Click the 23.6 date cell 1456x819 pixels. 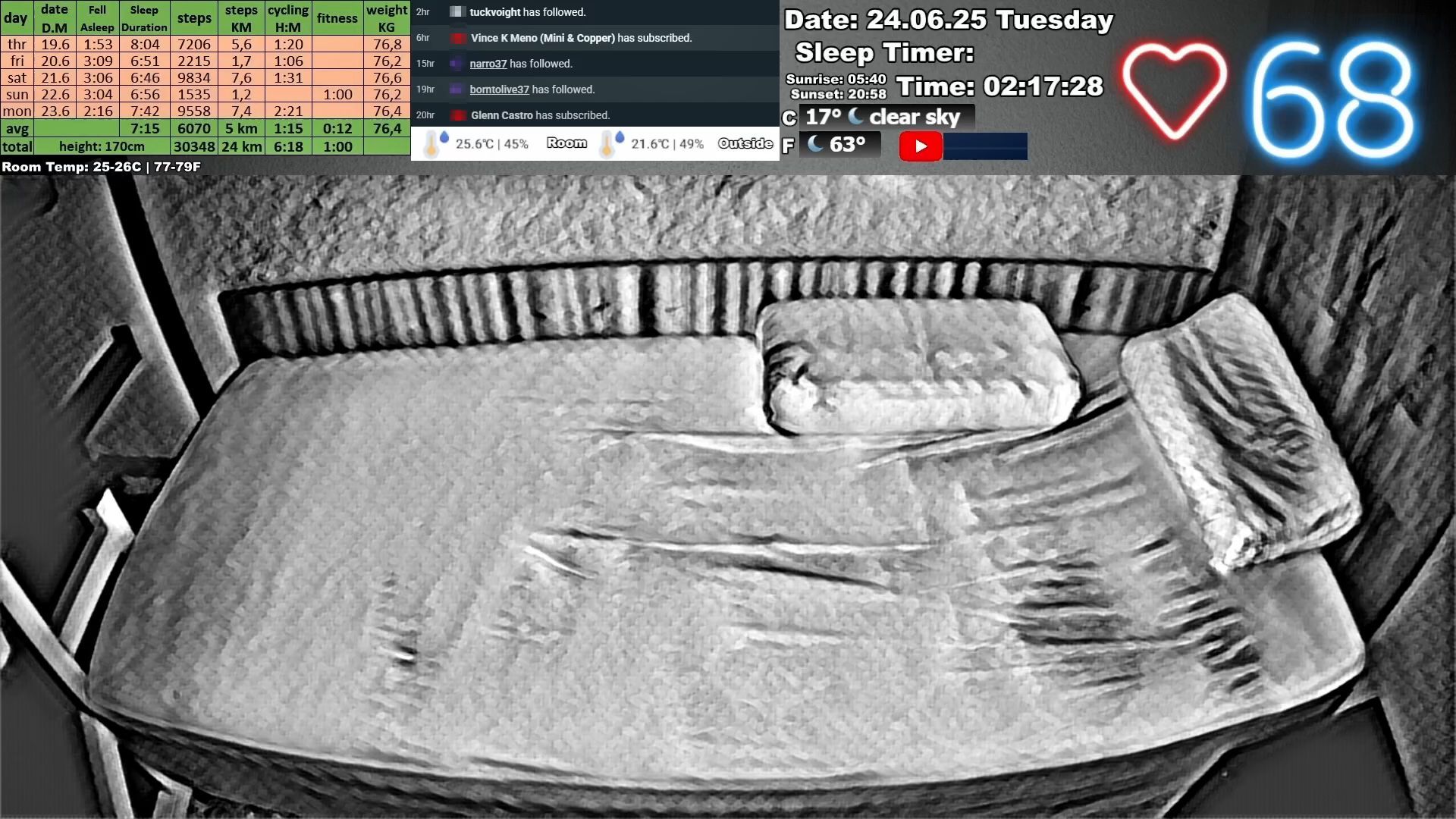coord(55,111)
